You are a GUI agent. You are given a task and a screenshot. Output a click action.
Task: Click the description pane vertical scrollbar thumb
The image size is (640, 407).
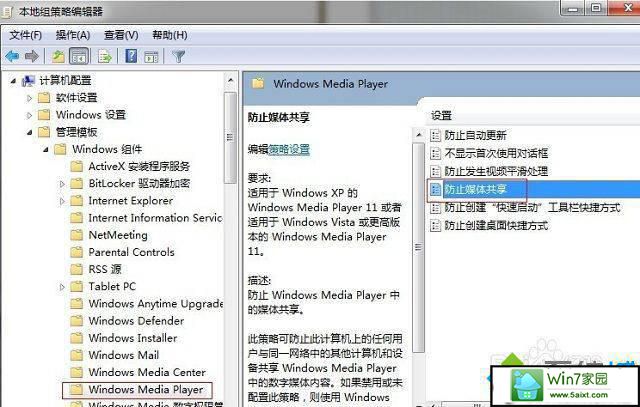pyautogui.click(x=418, y=247)
